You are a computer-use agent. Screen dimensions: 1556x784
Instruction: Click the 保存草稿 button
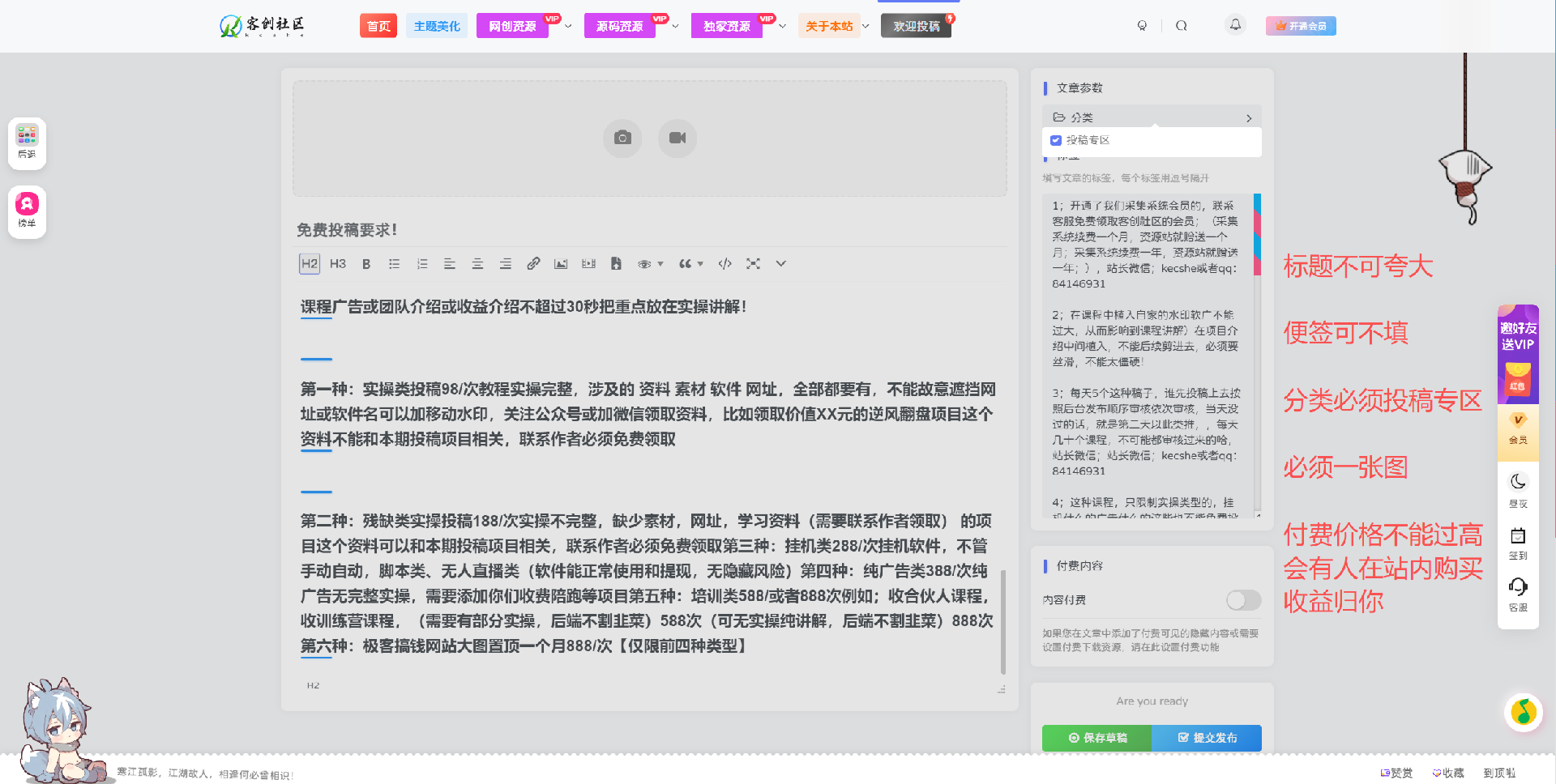pyautogui.click(x=1097, y=738)
